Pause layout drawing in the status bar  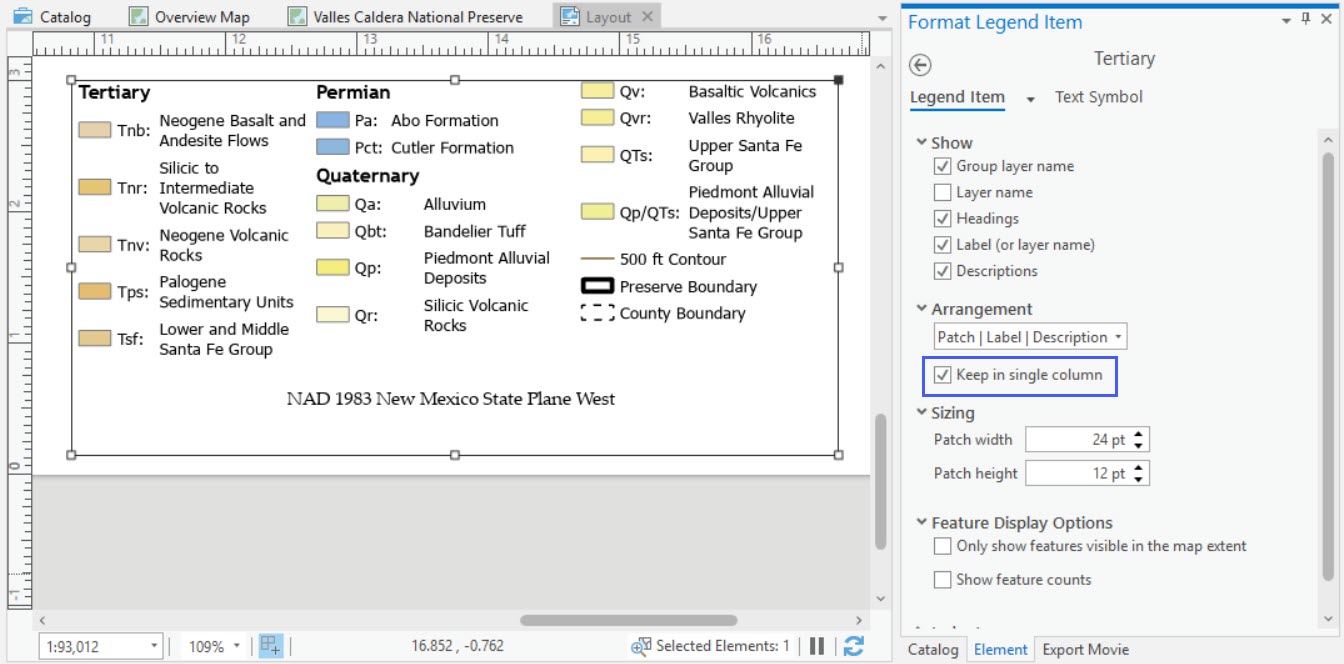pos(817,646)
